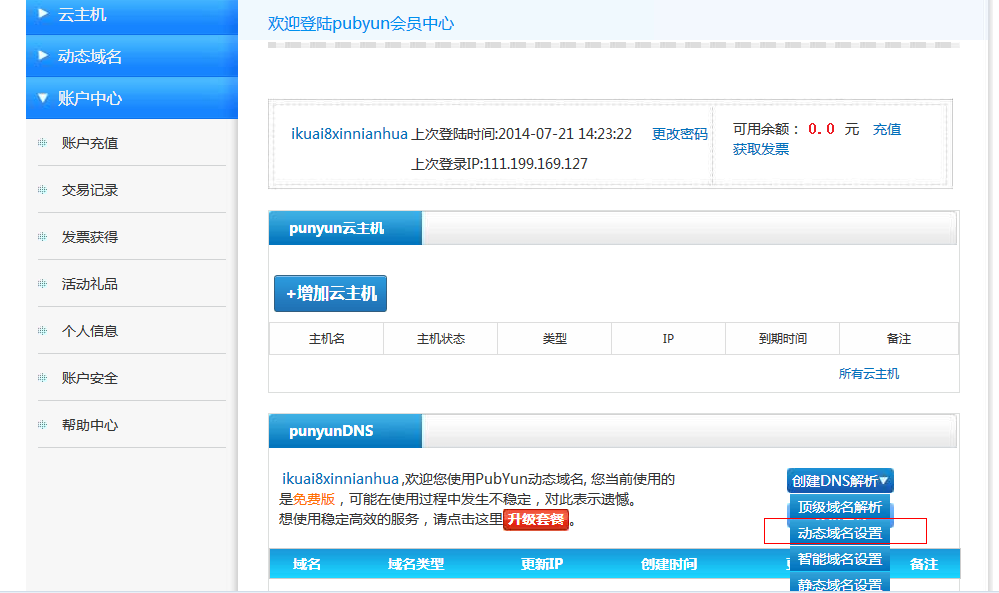
Task: Click ikuai8xinnianhua in the DNS welcome text
Action: (x=340, y=479)
